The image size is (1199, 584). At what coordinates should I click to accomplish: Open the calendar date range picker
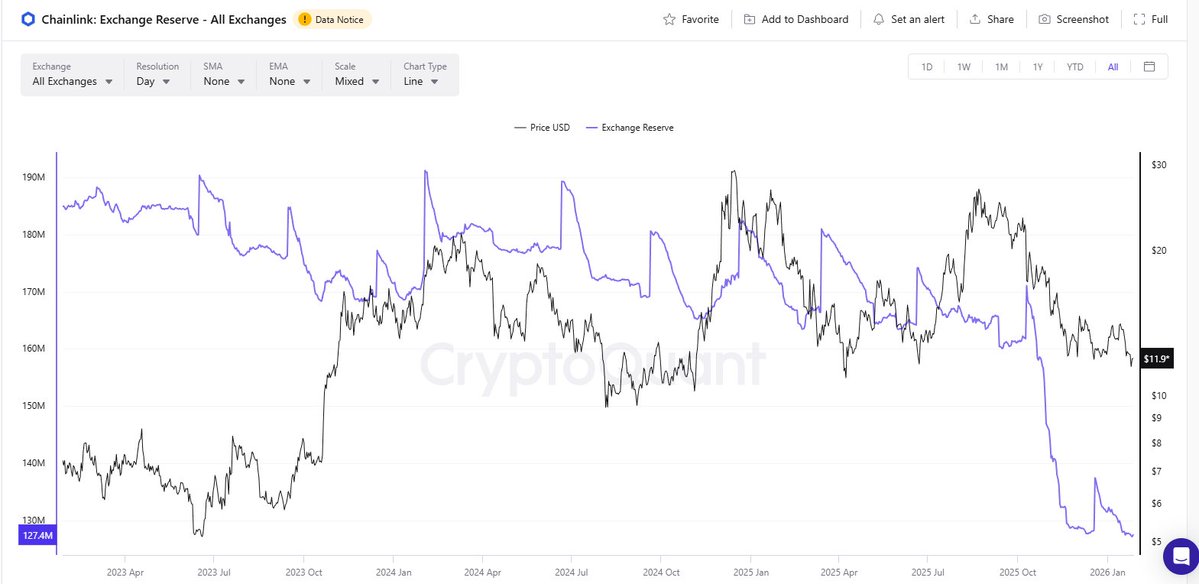tap(1149, 67)
